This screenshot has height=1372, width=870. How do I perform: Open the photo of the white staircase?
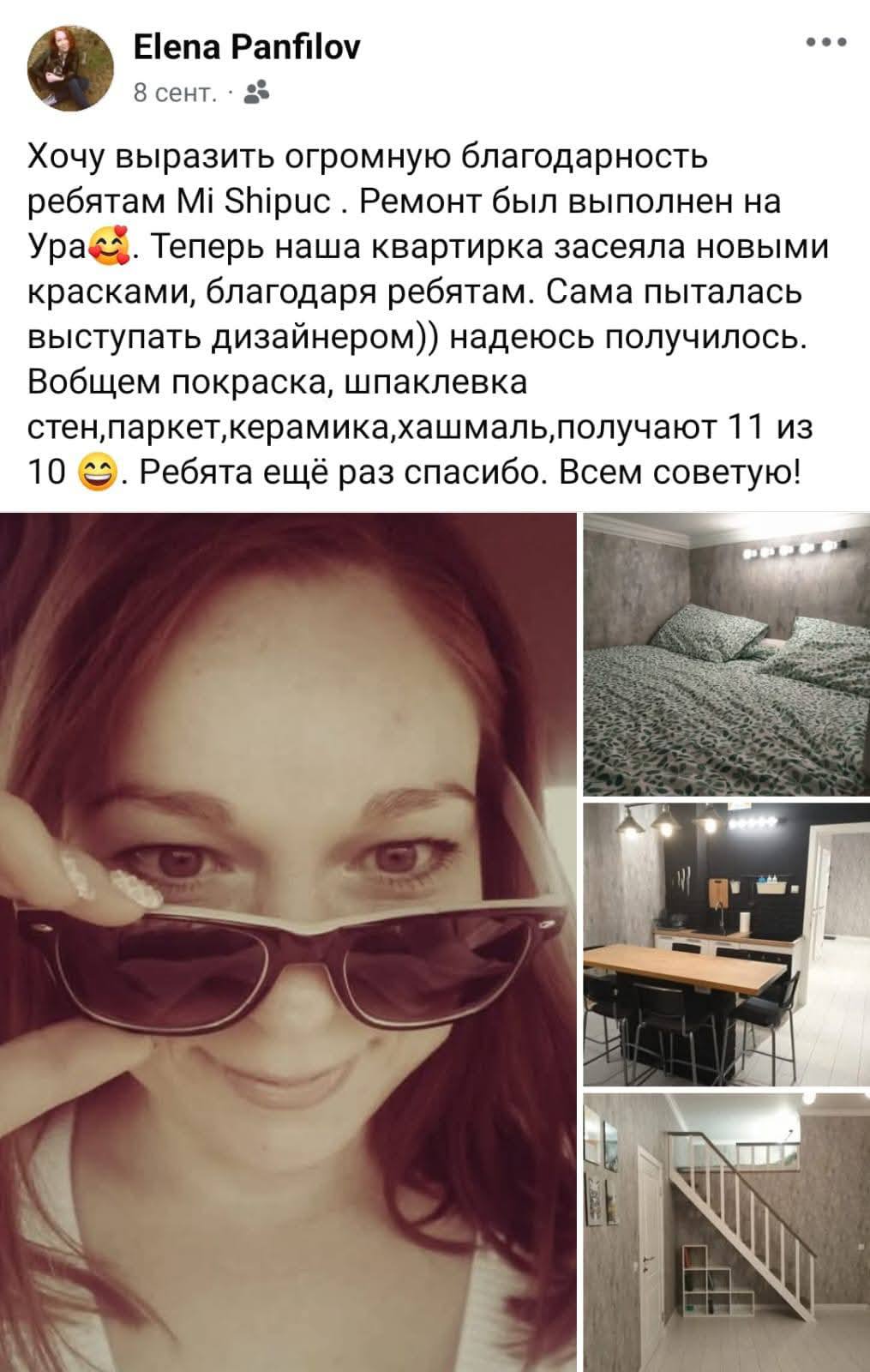[726, 1231]
